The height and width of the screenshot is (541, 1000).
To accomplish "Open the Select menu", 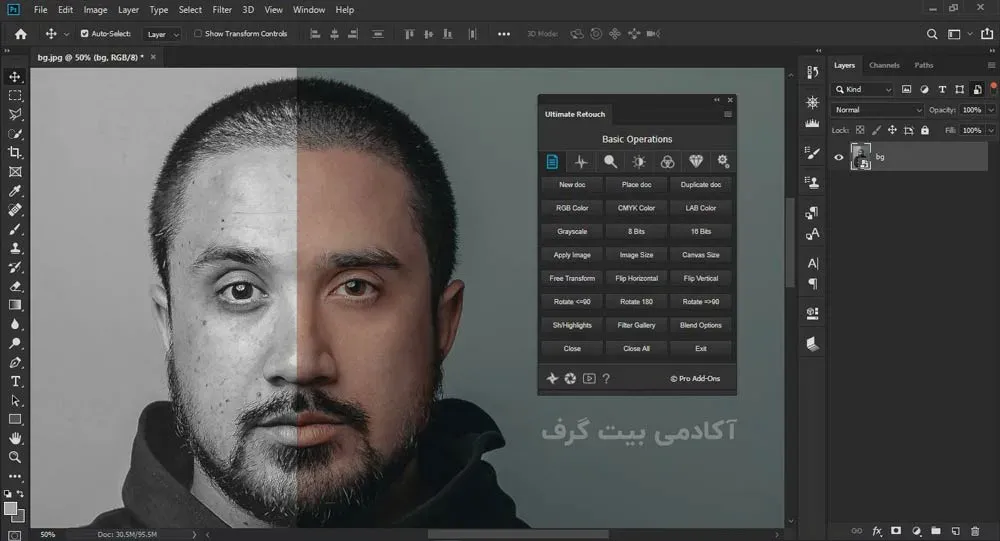I will tap(190, 10).
